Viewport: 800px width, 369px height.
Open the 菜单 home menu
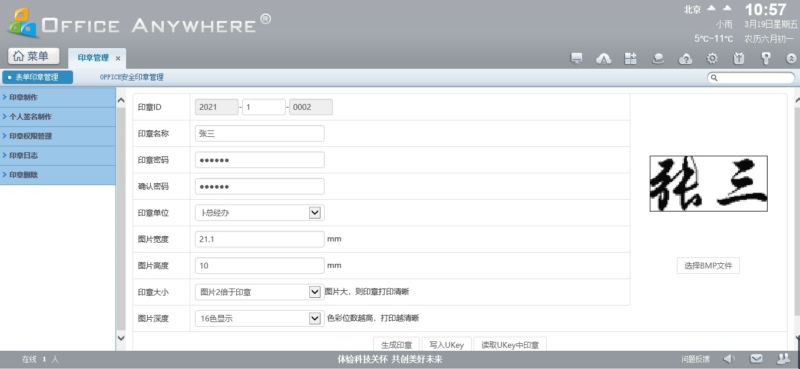click(34, 56)
